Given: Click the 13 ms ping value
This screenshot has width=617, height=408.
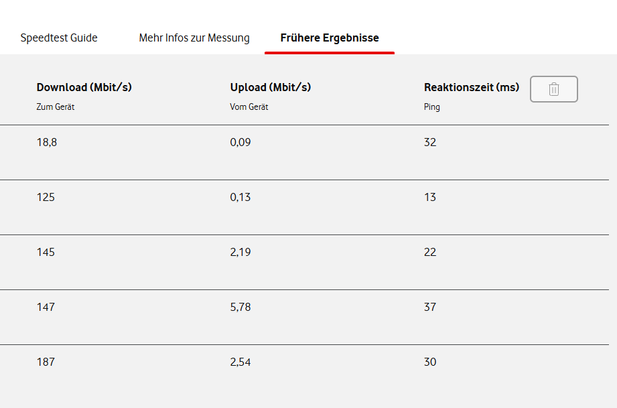Looking at the screenshot, I should coord(430,197).
